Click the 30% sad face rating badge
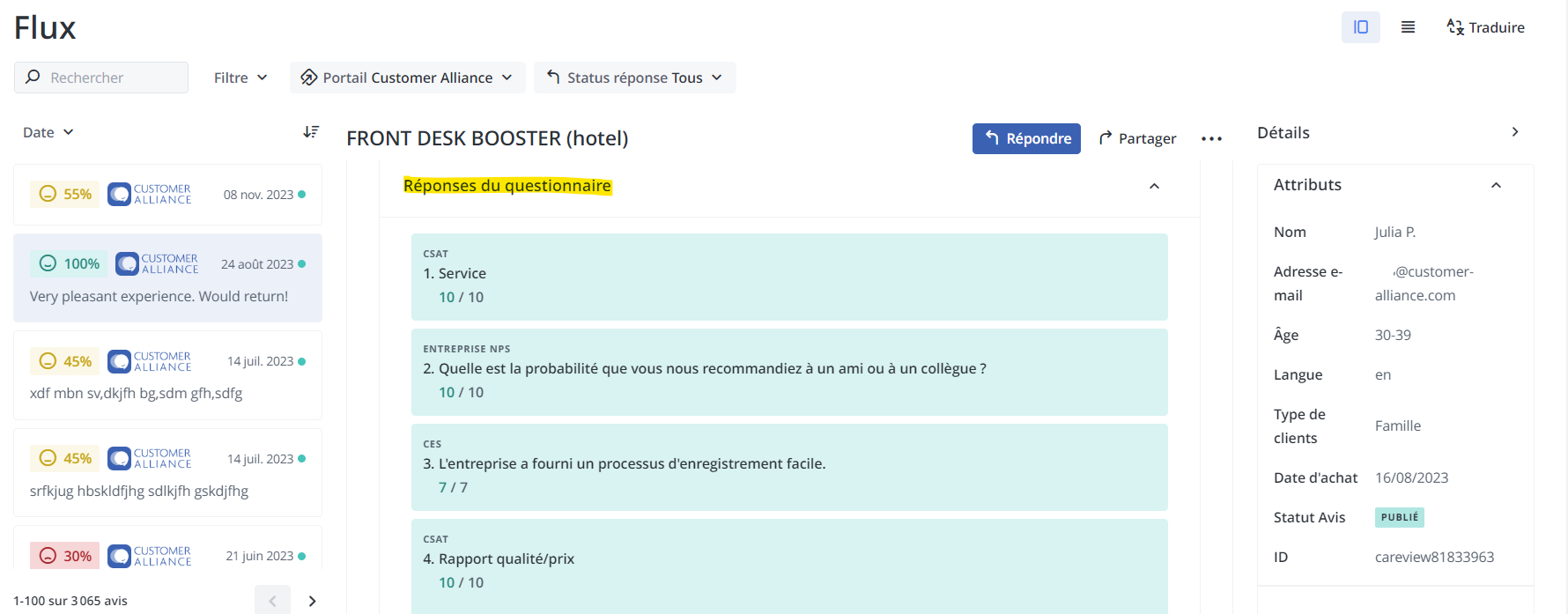Viewport: 1568px width, 614px height. tap(65, 556)
